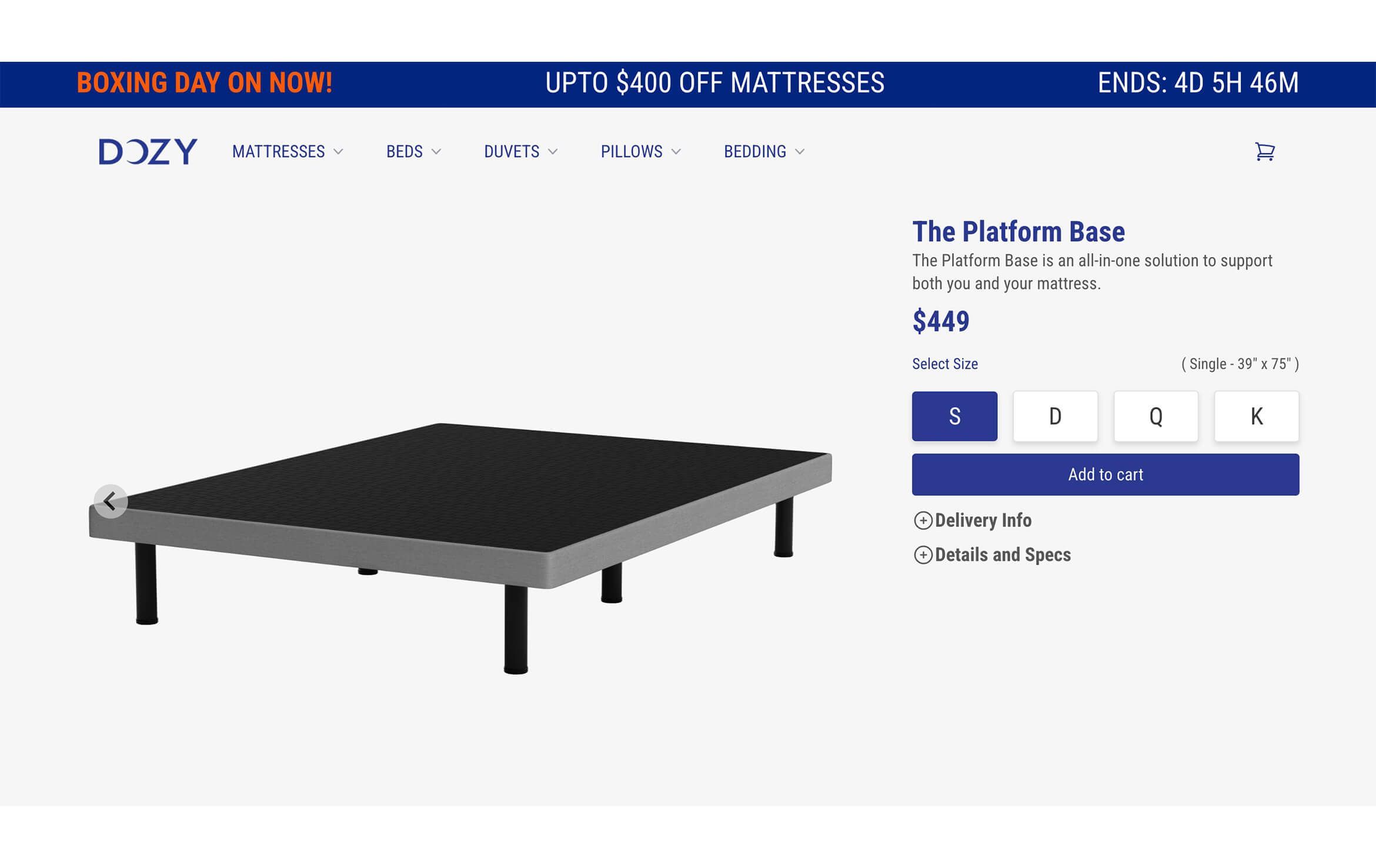The image size is (1376, 868).
Task: Select the Q size swatch
Action: (1155, 416)
